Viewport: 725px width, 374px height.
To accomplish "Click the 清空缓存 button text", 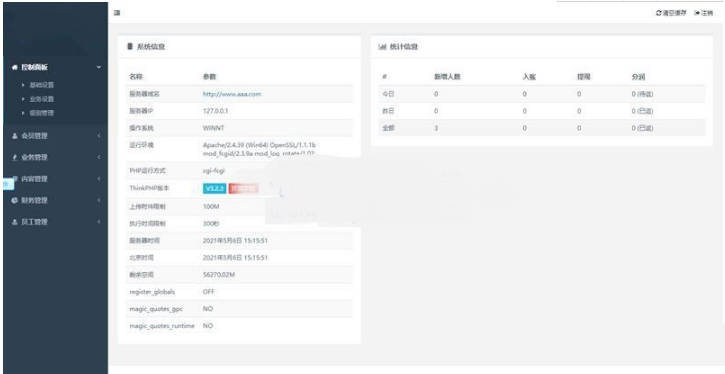I will [675, 13].
